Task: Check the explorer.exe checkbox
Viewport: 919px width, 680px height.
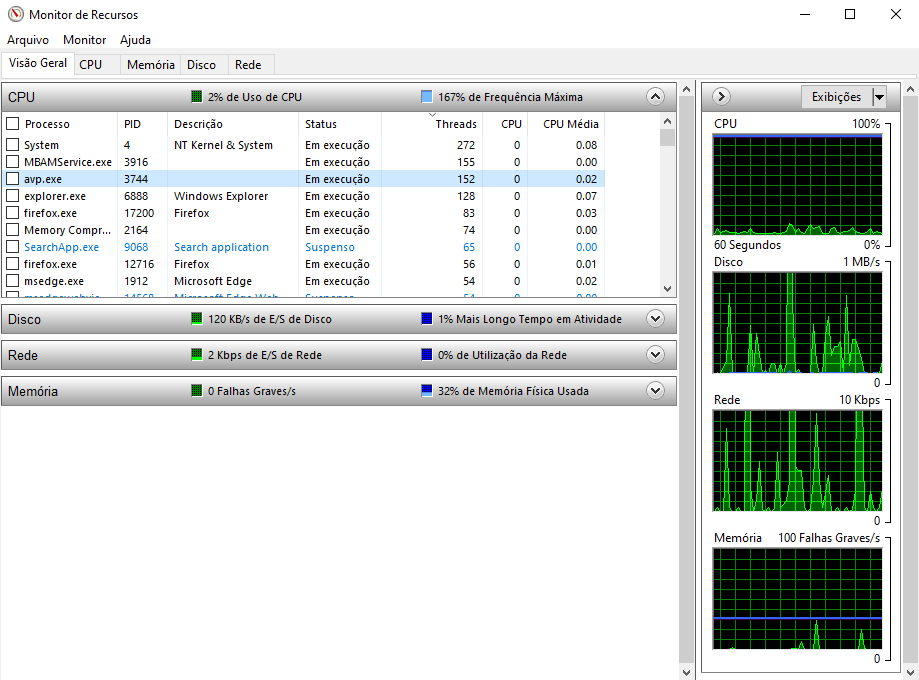Action: (x=13, y=195)
